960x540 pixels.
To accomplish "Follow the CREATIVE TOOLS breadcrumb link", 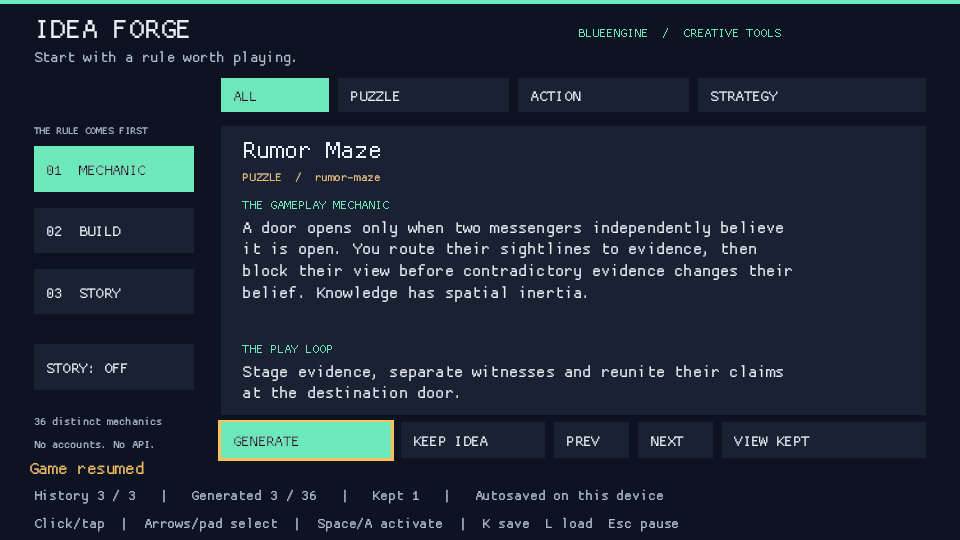I will point(732,33).
